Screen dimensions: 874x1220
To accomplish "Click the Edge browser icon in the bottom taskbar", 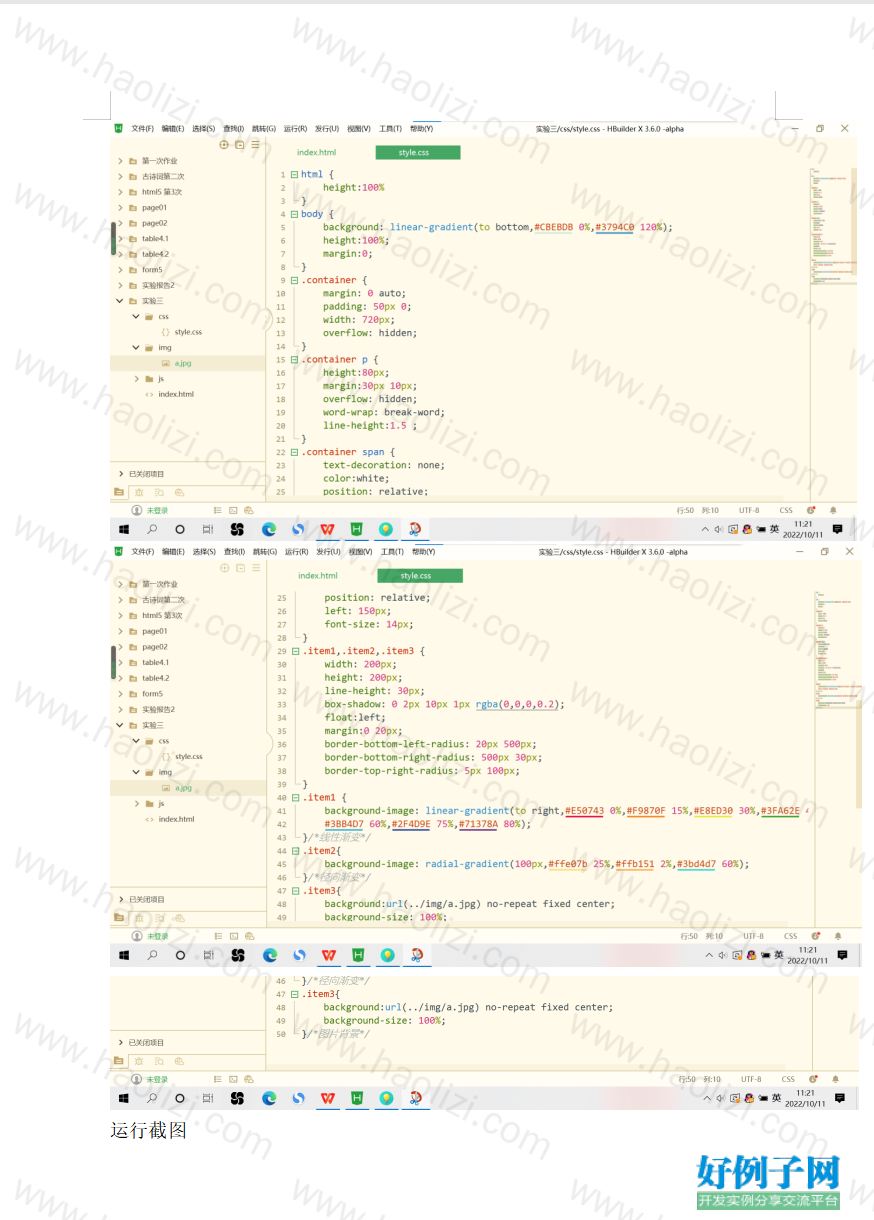I will [269, 1098].
